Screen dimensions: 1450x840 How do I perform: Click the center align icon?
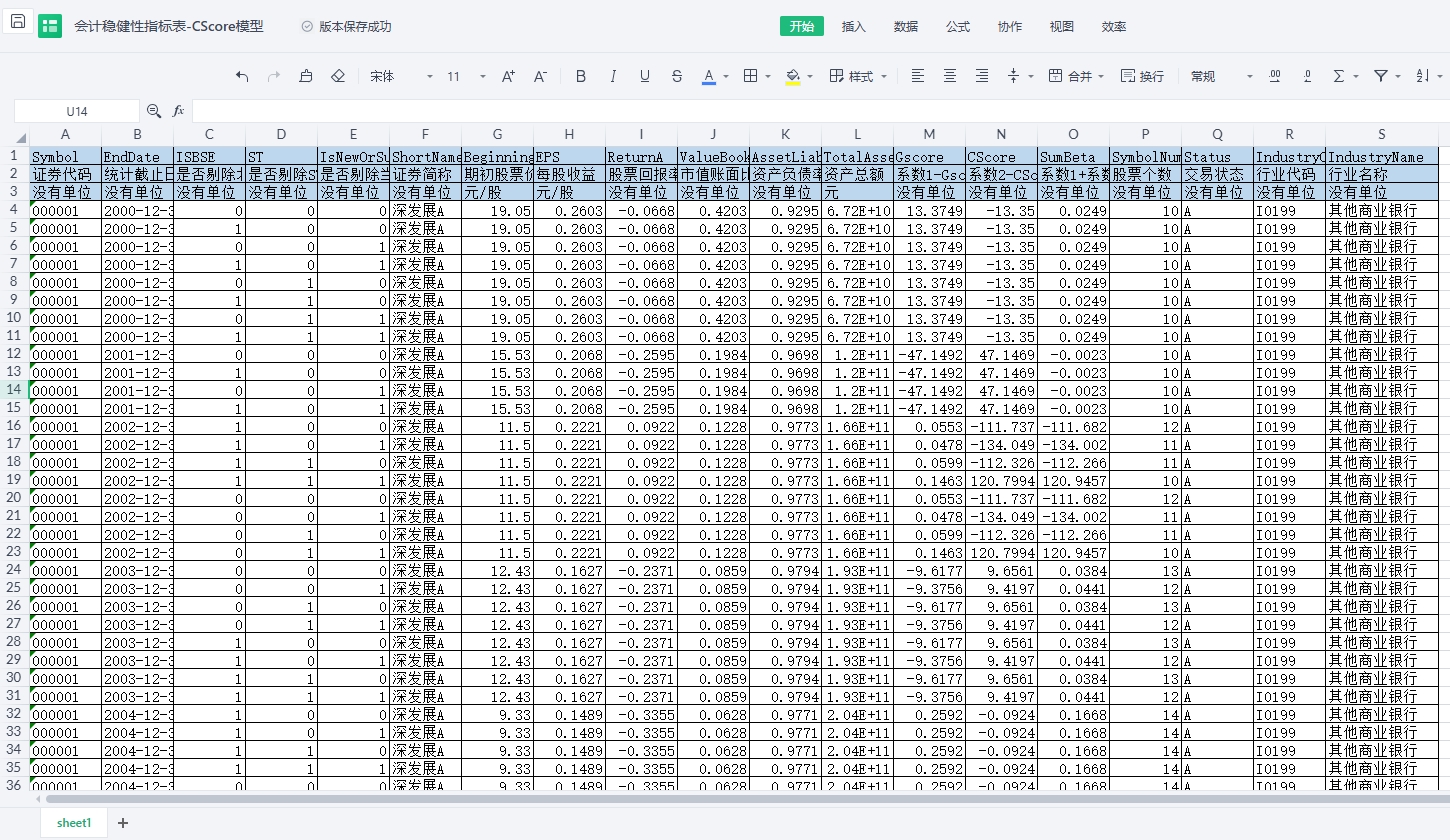pyautogui.click(x=950, y=76)
